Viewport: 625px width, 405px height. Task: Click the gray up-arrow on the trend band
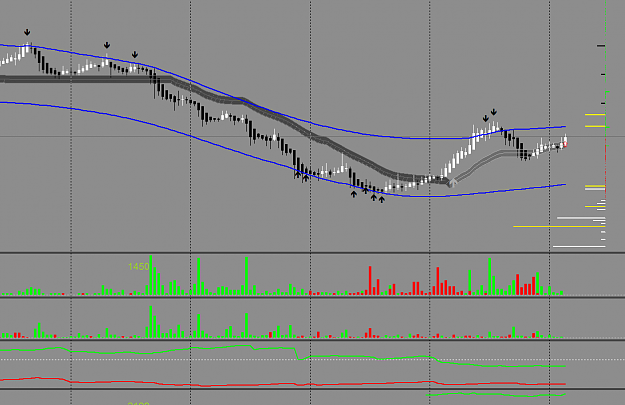(452, 183)
